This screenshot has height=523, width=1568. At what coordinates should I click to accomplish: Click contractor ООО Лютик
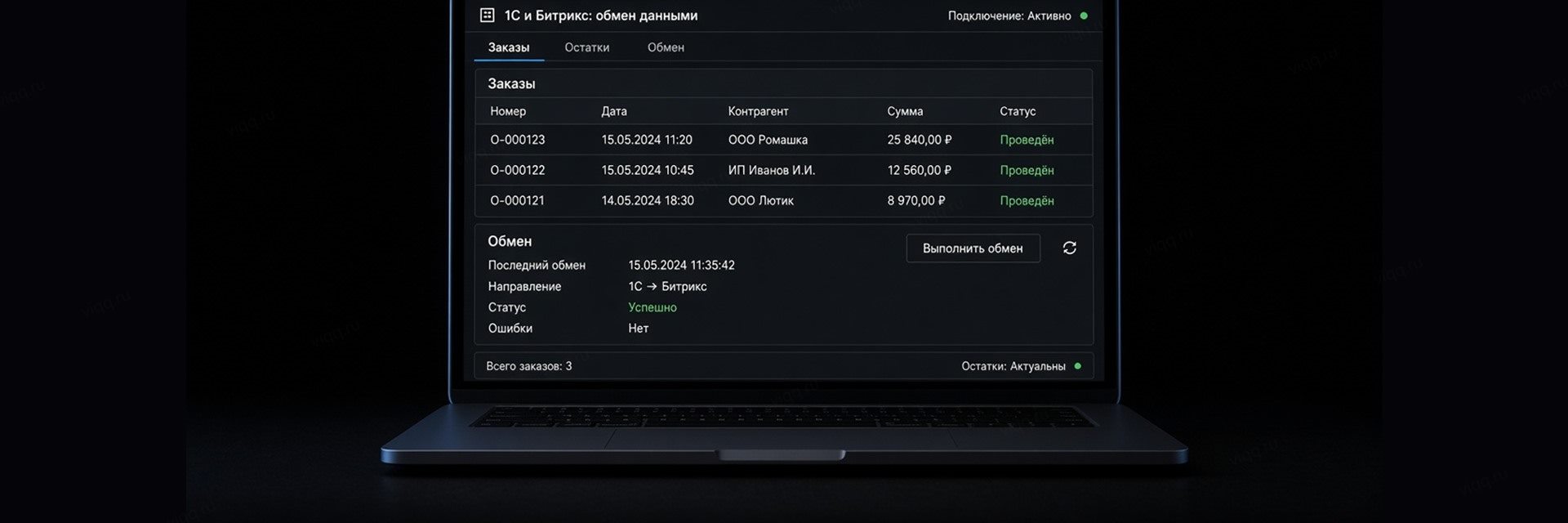(760, 200)
